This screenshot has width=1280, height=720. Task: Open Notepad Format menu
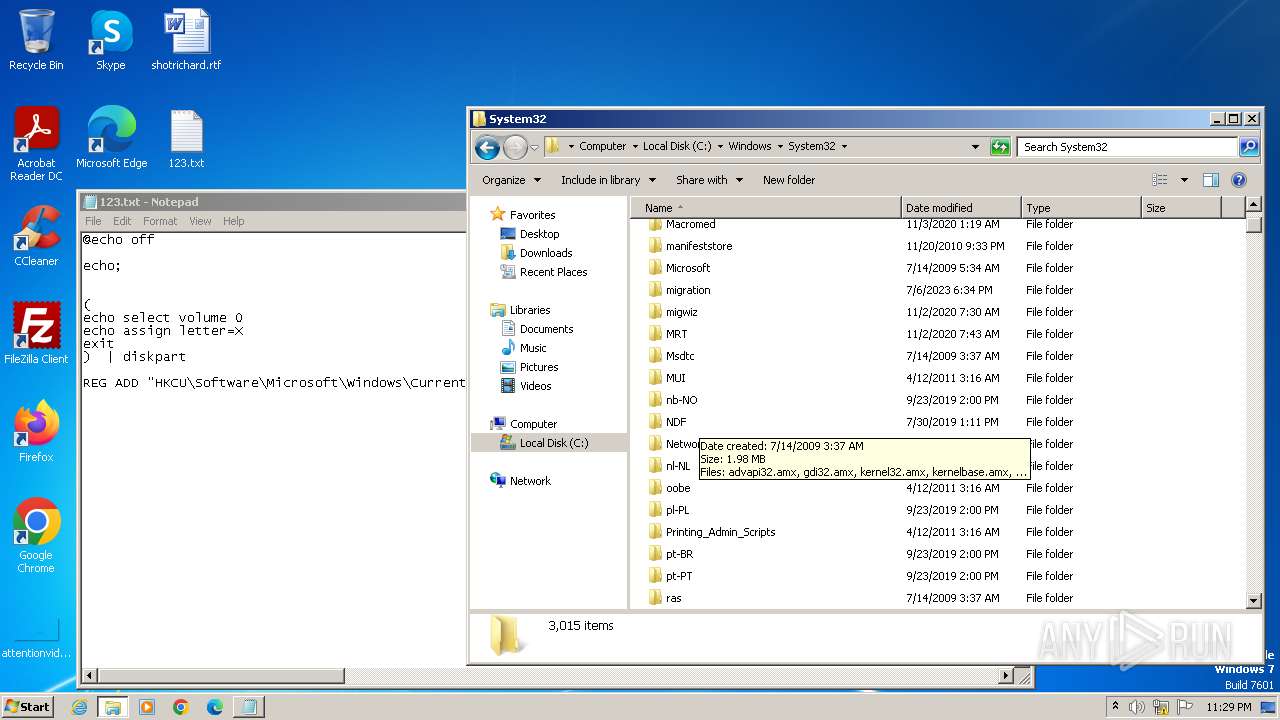point(160,221)
